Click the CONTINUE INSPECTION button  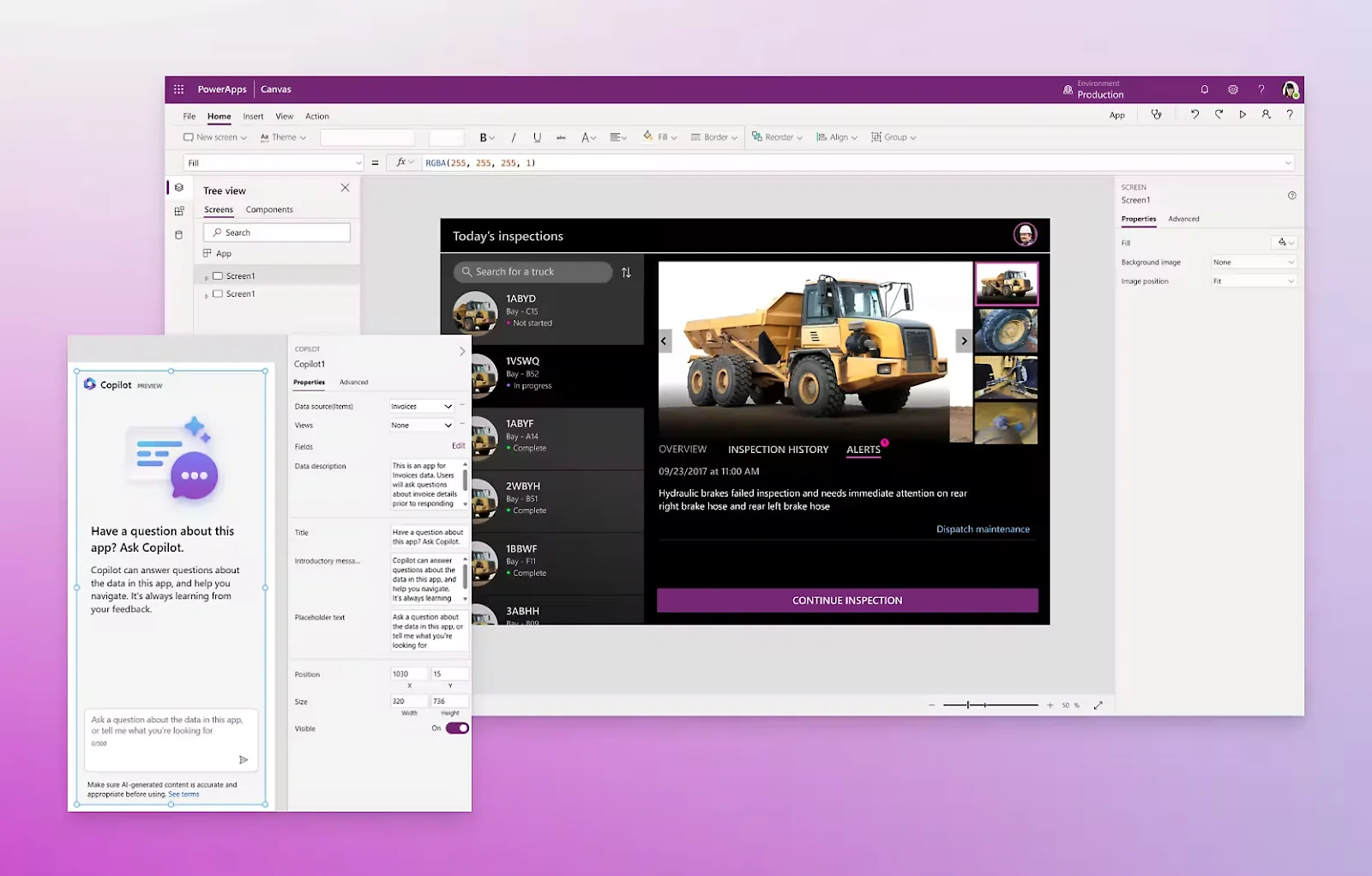[847, 601]
